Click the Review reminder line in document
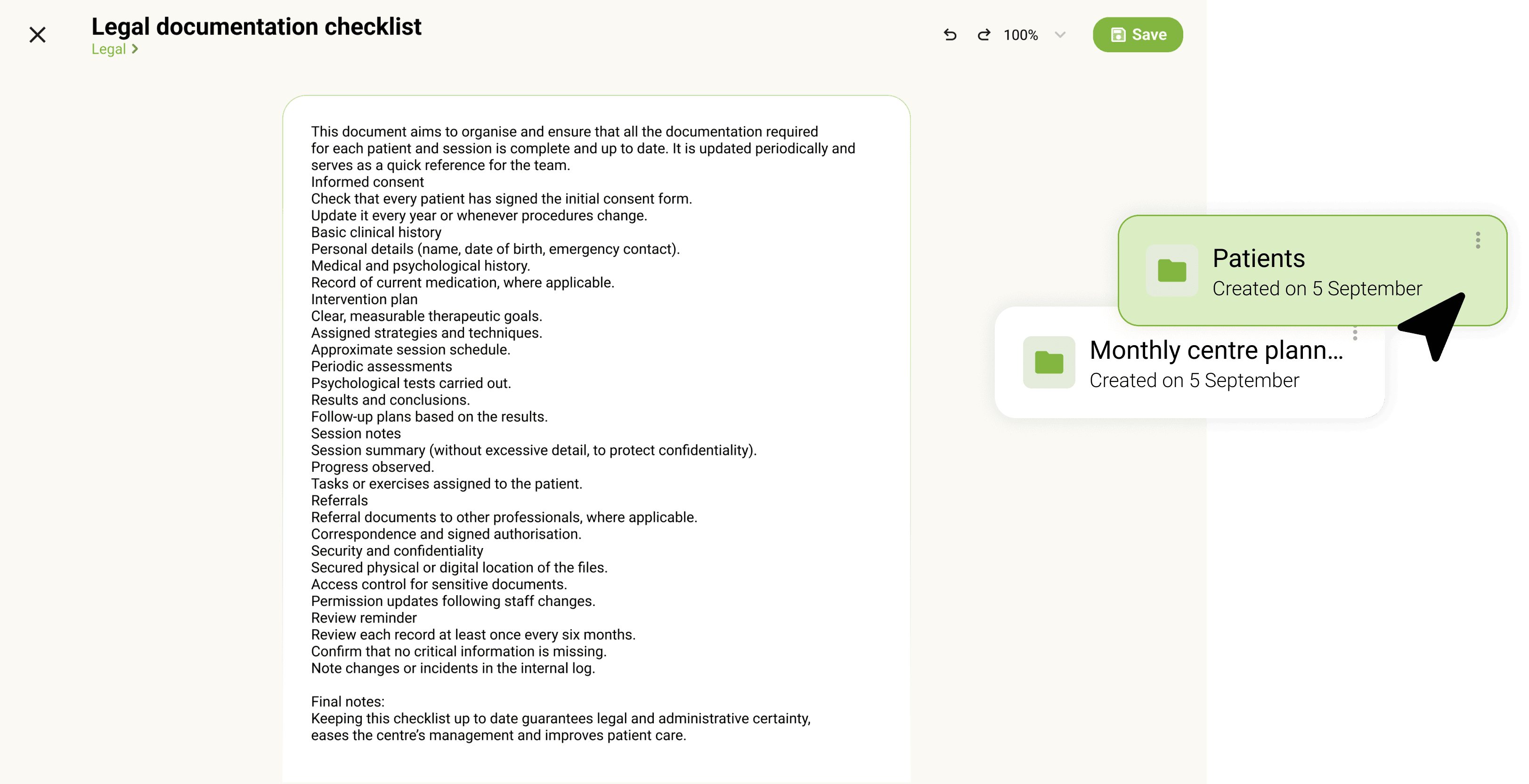The image size is (1529, 784). pos(364,618)
